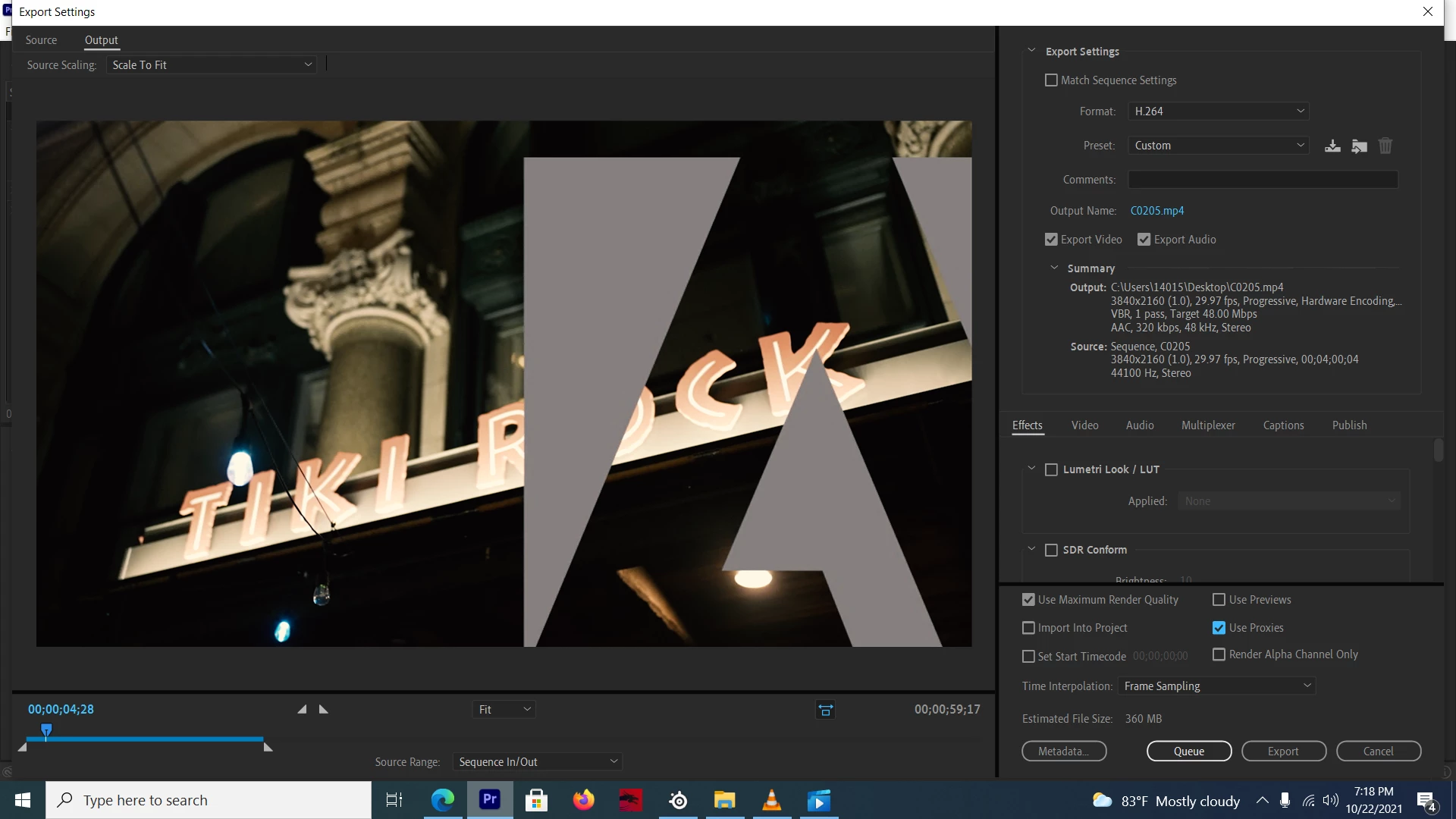Open Premiere Pro from the taskbar
Image resolution: width=1456 pixels, height=819 pixels.
(x=490, y=800)
